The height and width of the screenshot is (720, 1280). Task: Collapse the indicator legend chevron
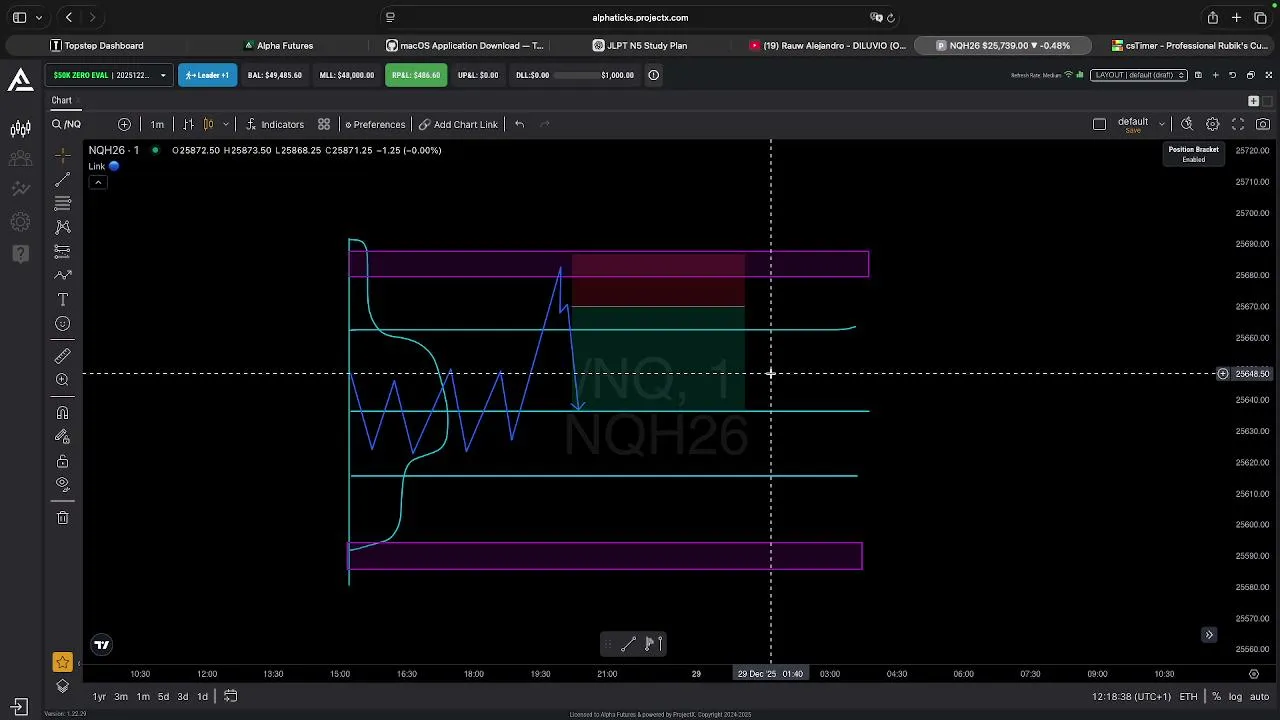coord(98,182)
